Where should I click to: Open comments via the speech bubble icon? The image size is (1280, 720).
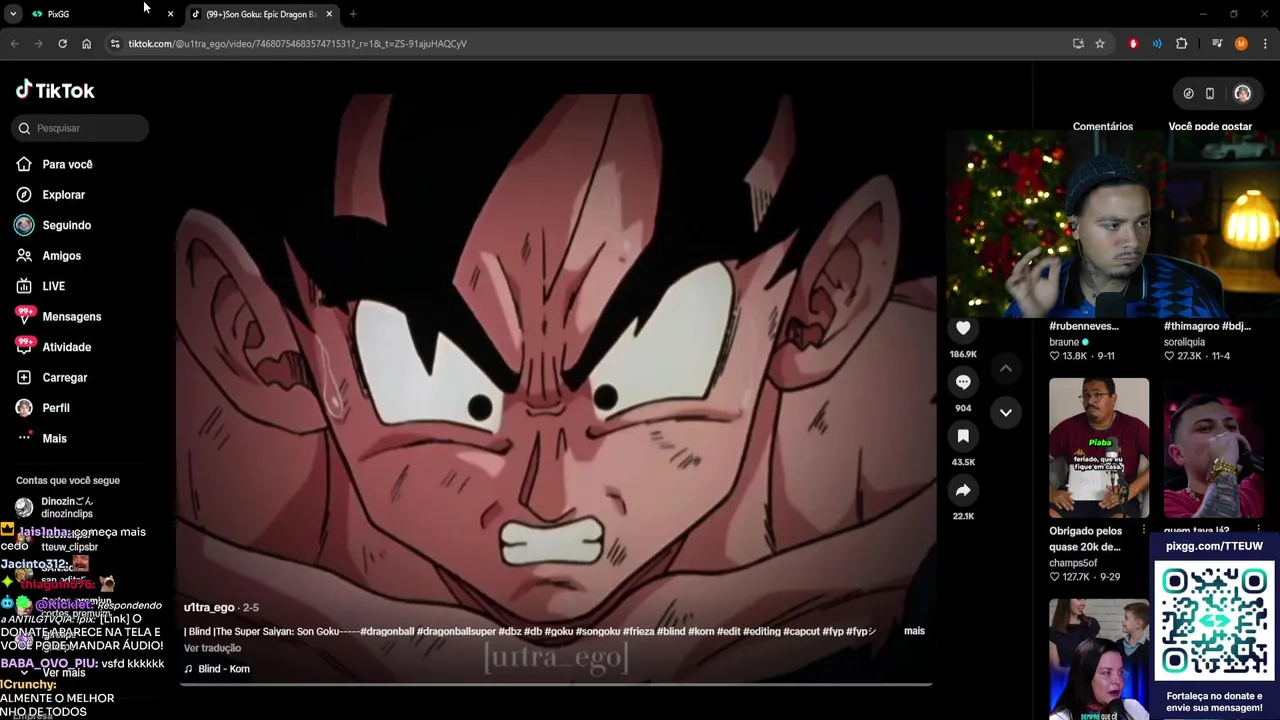coord(963,382)
